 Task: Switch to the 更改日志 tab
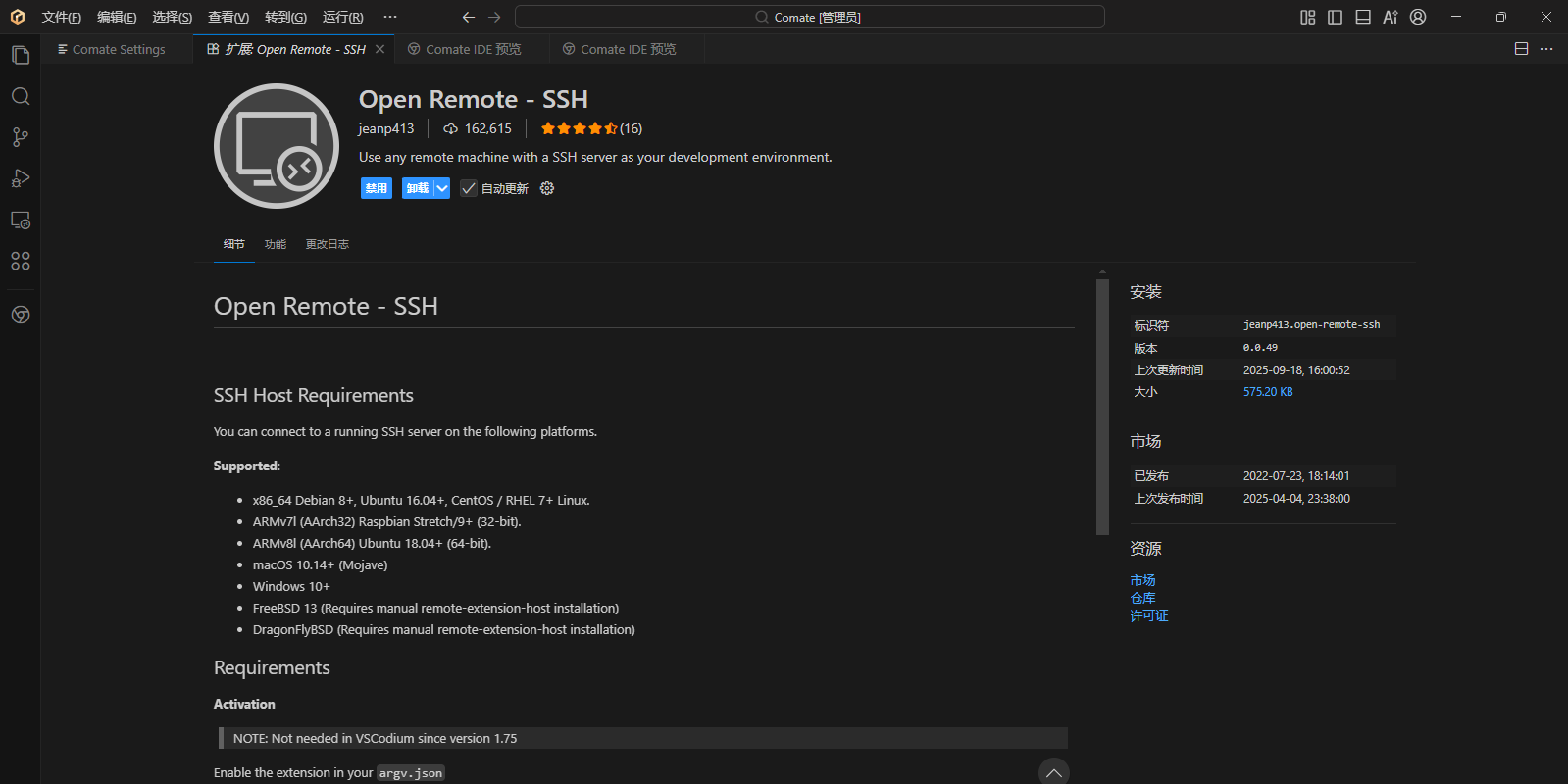tap(327, 244)
